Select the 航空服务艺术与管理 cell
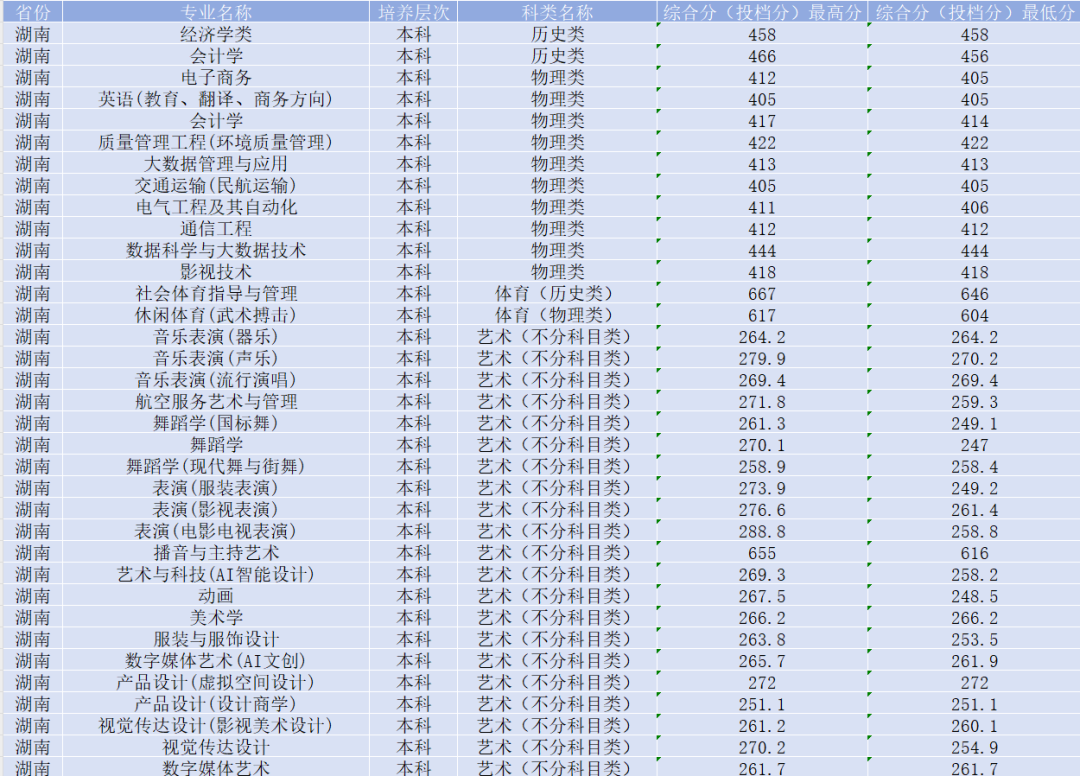 tap(216, 401)
